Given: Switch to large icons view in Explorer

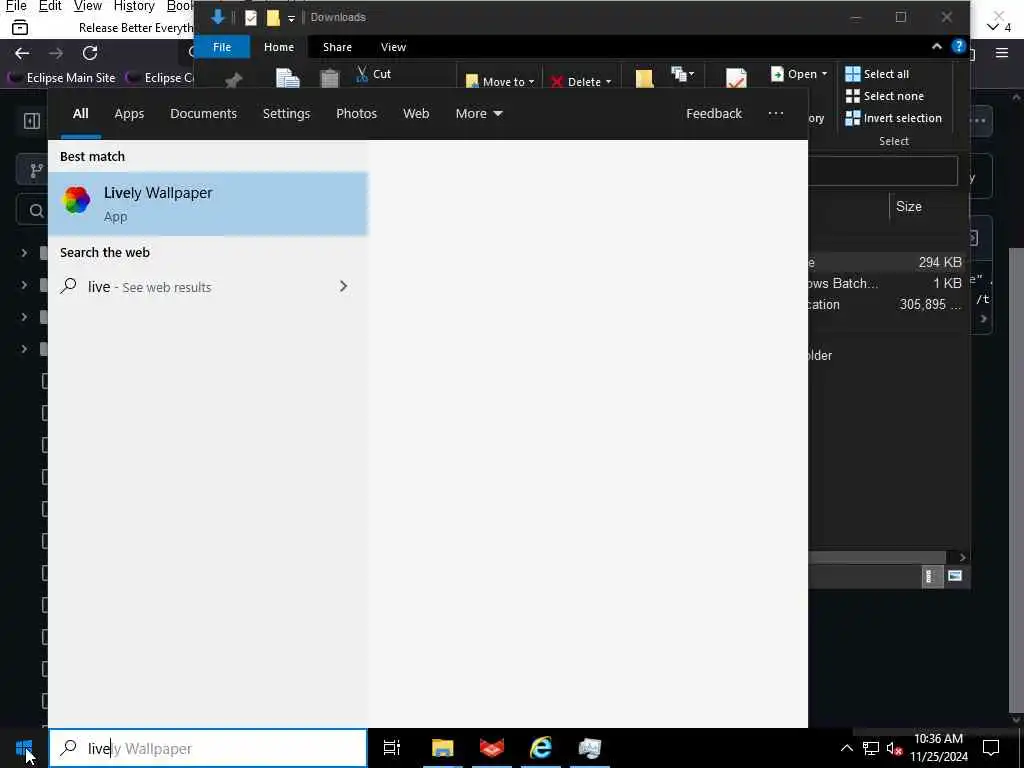Looking at the screenshot, I should click(955, 576).
